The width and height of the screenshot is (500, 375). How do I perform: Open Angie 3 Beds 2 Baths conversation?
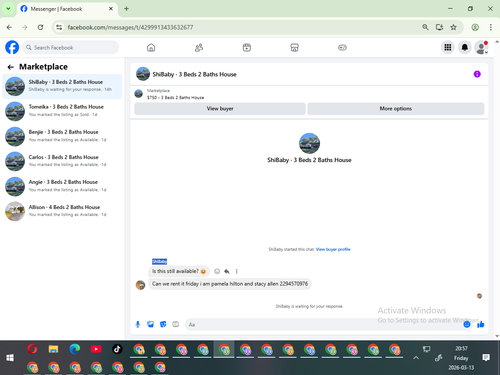click(x=62, y=186)
